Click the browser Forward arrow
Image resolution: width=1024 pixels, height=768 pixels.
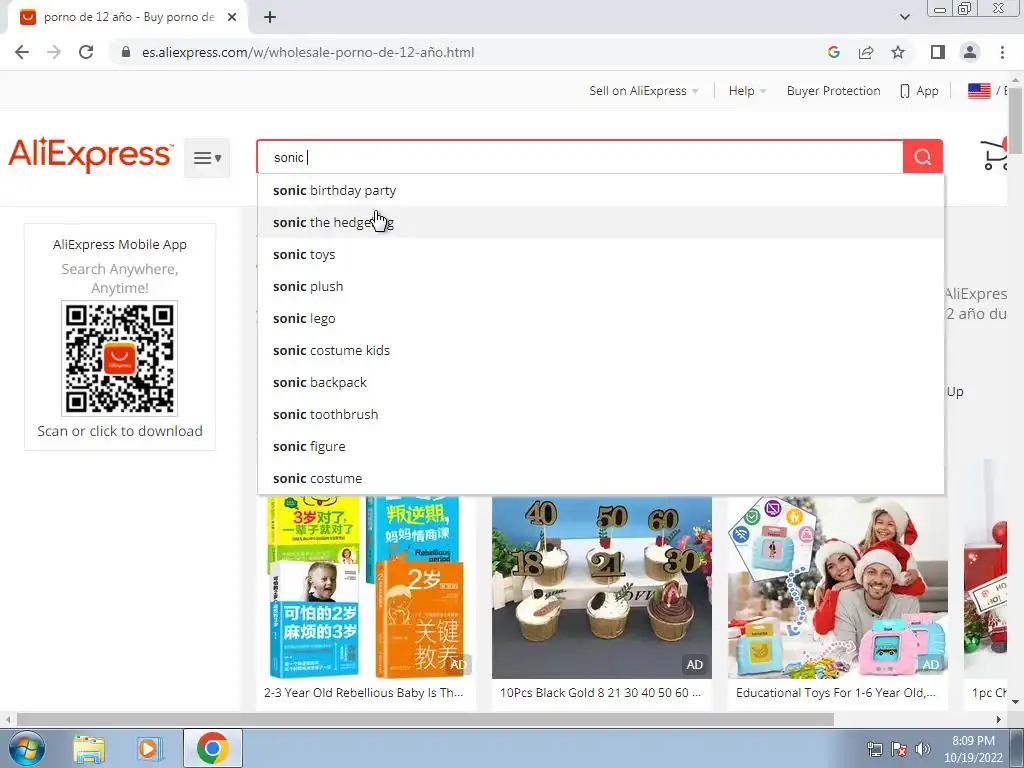coord(54,52)
